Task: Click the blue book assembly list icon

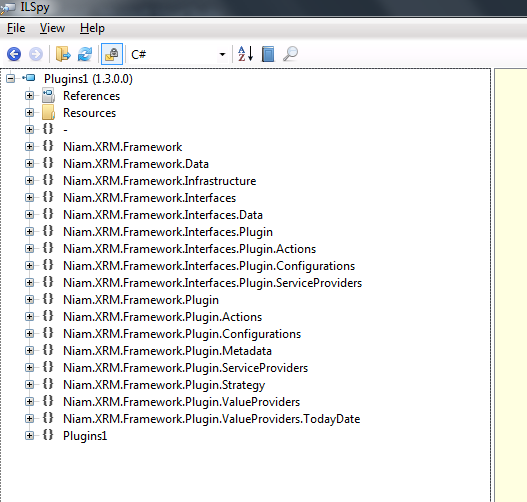Action: point(268,54)
